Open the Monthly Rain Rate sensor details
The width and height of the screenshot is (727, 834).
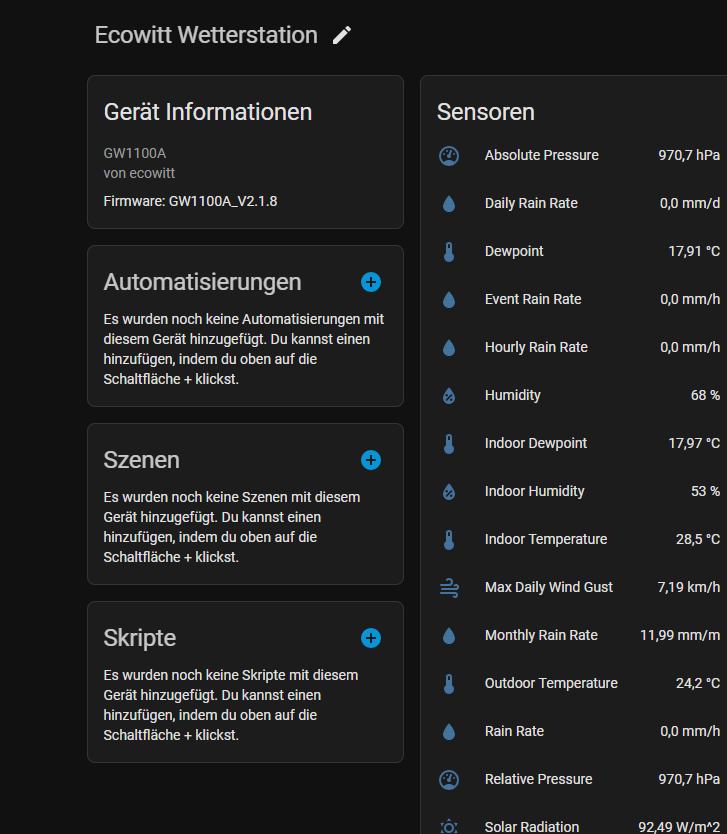point(570,635)
